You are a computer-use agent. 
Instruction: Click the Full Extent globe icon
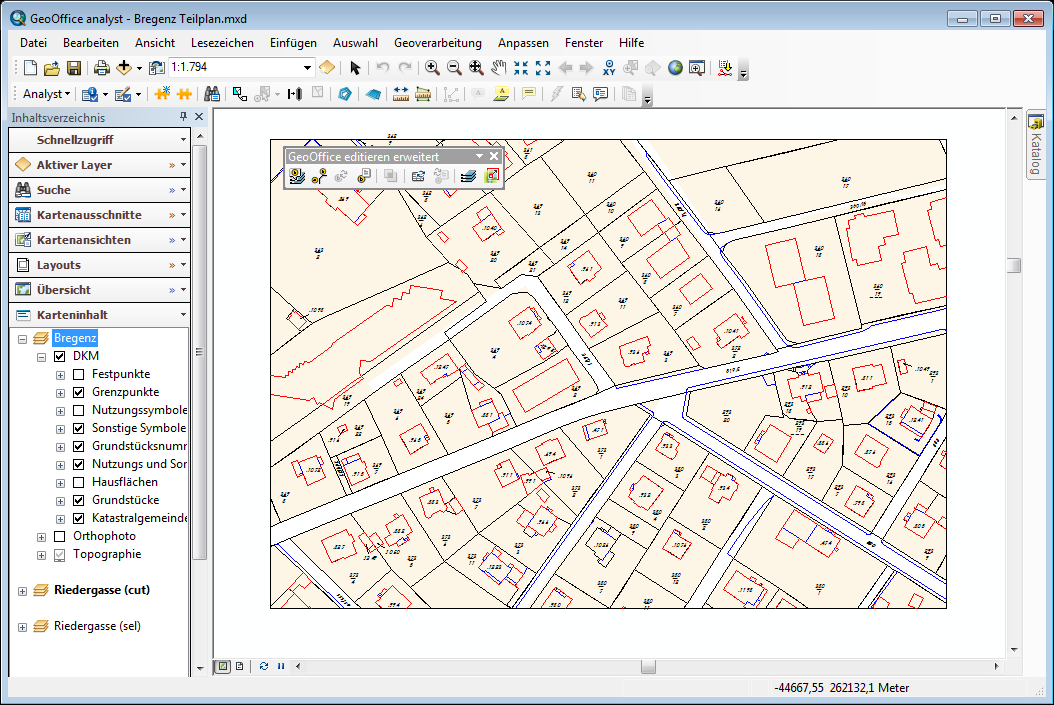[x=675, y=68]
